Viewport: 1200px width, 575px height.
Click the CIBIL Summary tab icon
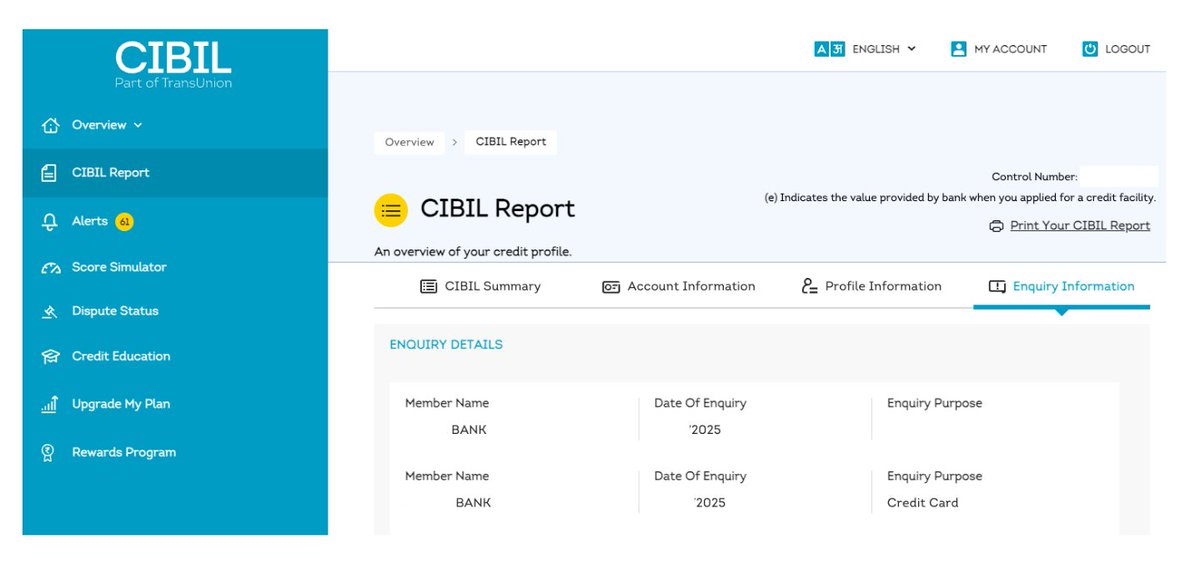(x=428, y=286)
